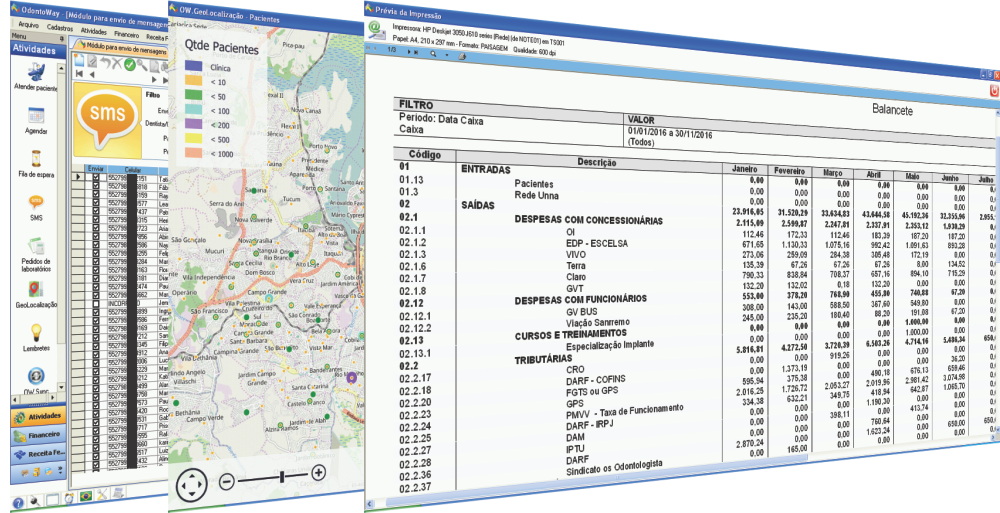Click Clínica color swatch in legend
The image size is (1000, 513).
coord(193,66)
